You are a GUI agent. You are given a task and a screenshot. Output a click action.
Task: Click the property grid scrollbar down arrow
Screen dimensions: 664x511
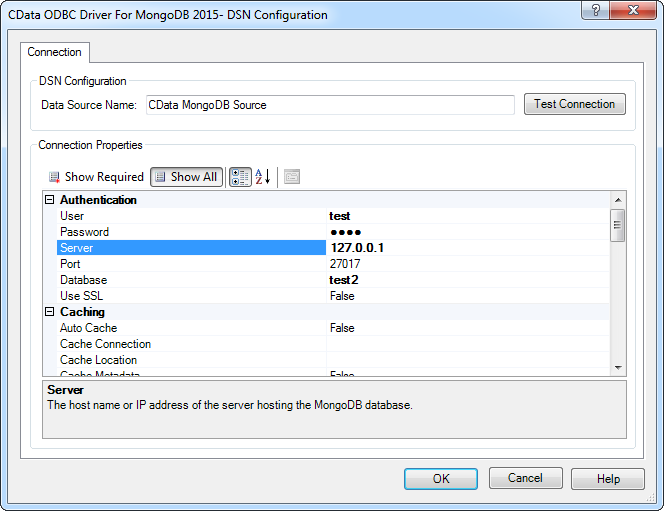click(x=618, y=367)
